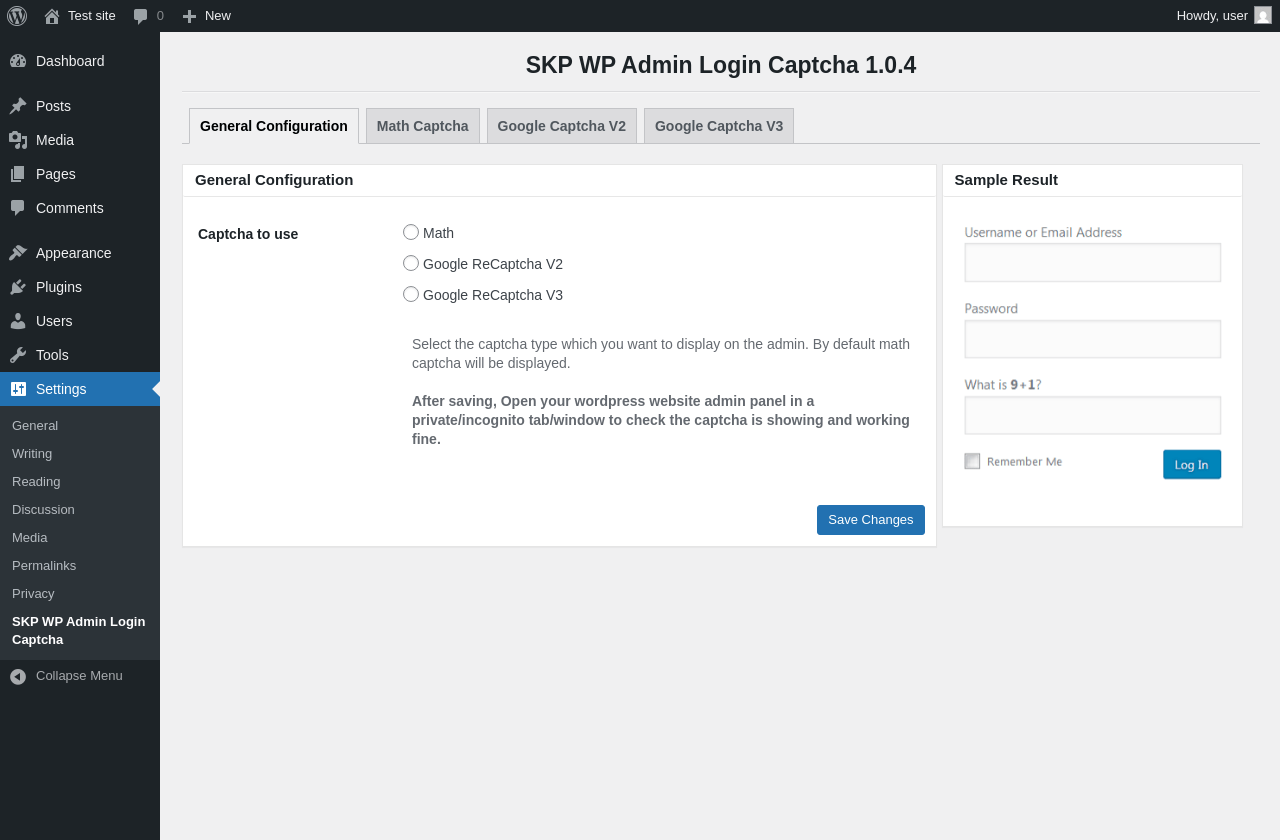Click the Settings menu label
Viewport: 1280px width, 840px height.
[x=61, y=389]
